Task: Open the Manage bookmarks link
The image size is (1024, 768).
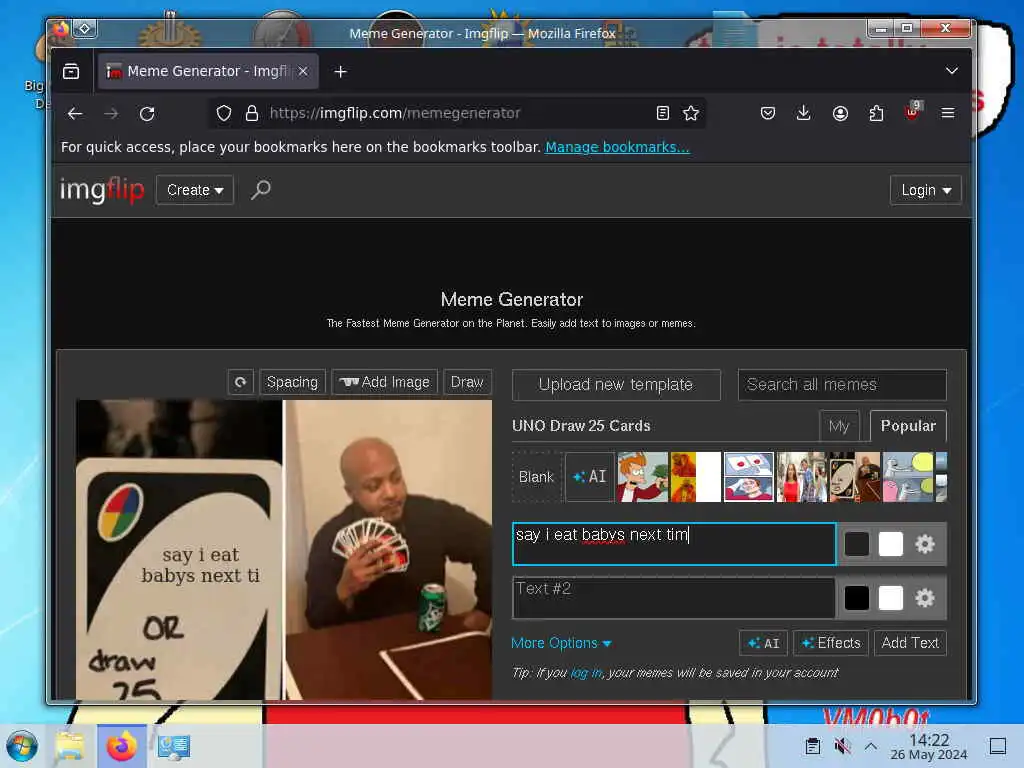Action: 617,147
